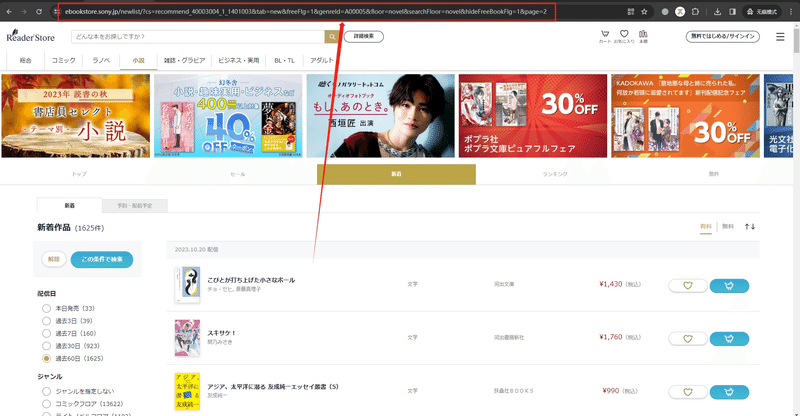
Task: Add the ¥990 book to cart
Action: (x=729, y=392)
